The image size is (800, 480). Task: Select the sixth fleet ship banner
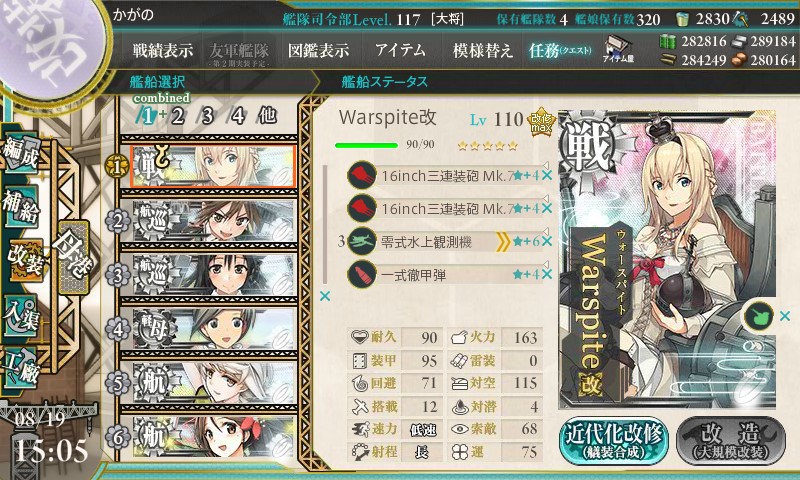214,437
